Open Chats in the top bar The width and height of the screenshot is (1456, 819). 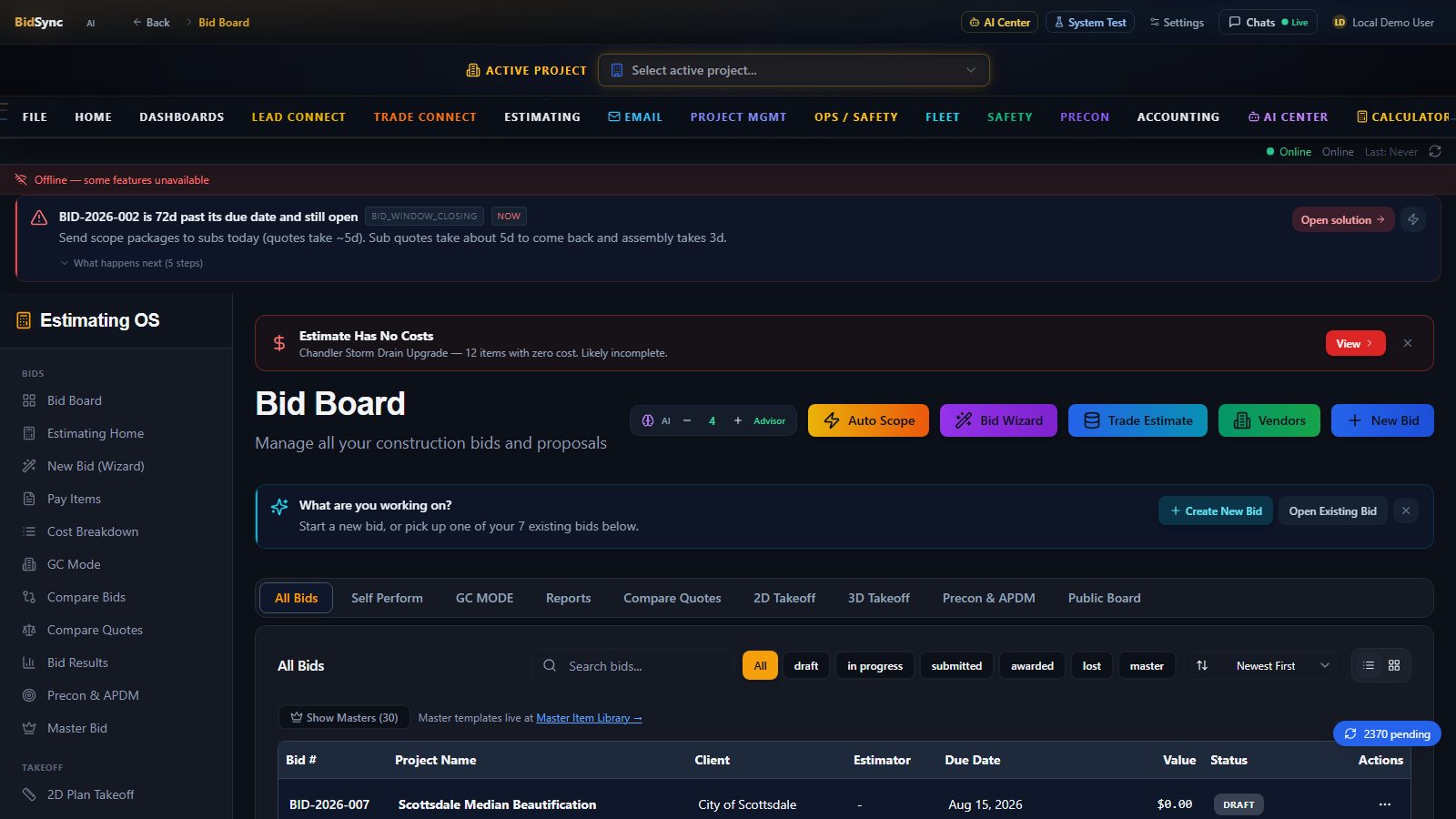[1268, 22]
